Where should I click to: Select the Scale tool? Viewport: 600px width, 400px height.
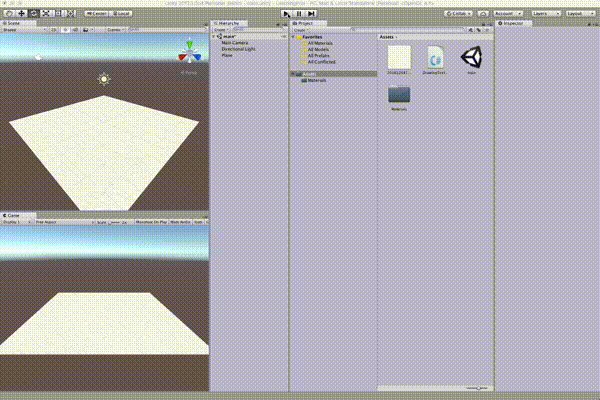click(46, 13)
